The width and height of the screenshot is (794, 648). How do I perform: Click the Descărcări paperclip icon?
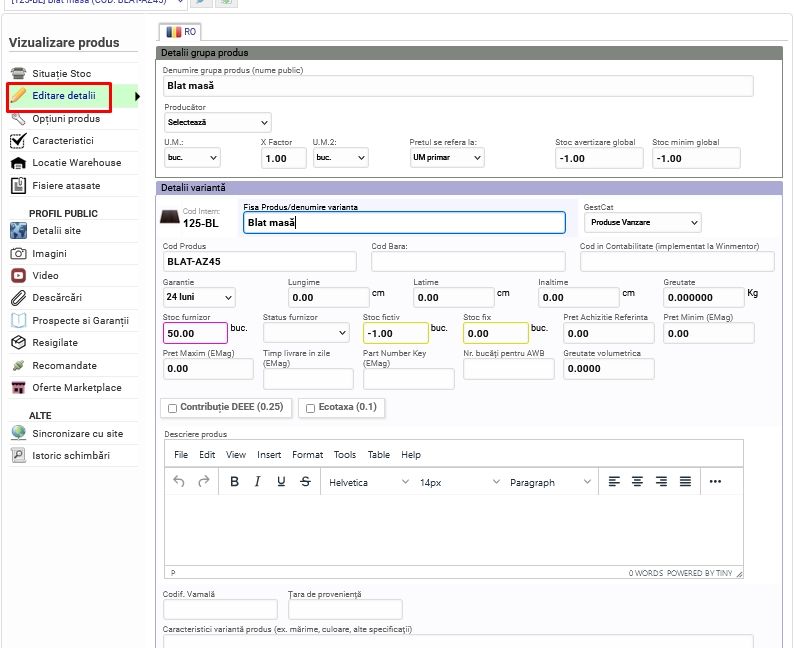point(18,298)
